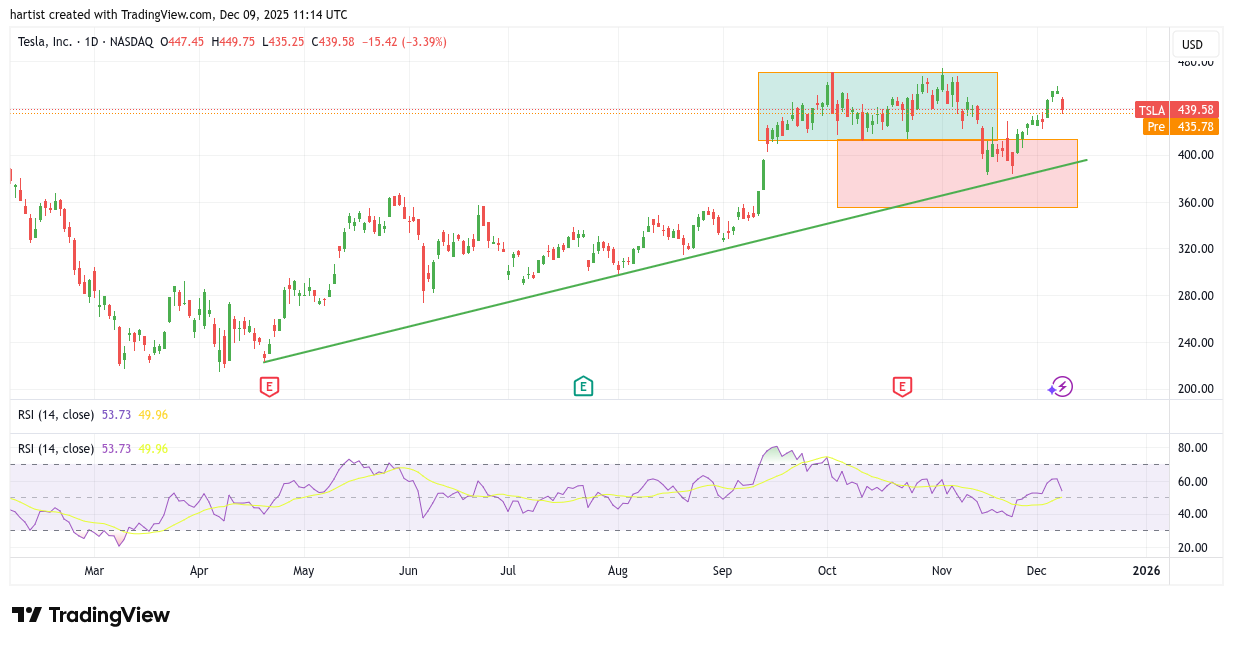Click the 2026 label on time axis
The image size is (1233, 645).
coord(1146,571)
